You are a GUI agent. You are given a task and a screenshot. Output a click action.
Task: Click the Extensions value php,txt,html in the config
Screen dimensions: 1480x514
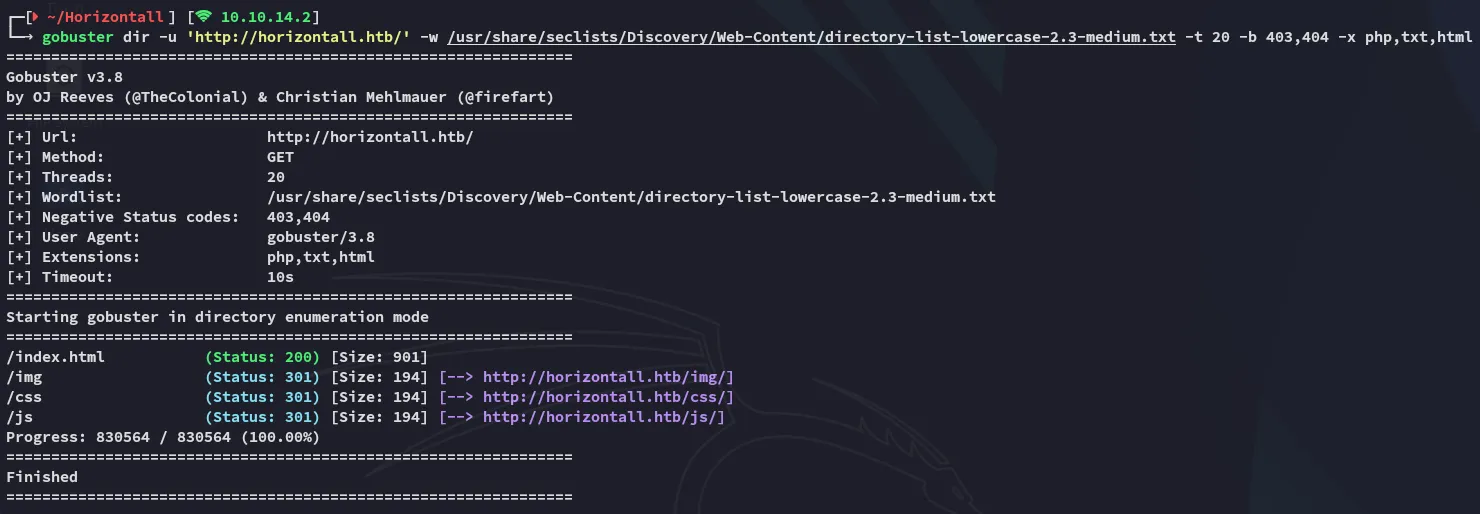click(x=320, y=257)
